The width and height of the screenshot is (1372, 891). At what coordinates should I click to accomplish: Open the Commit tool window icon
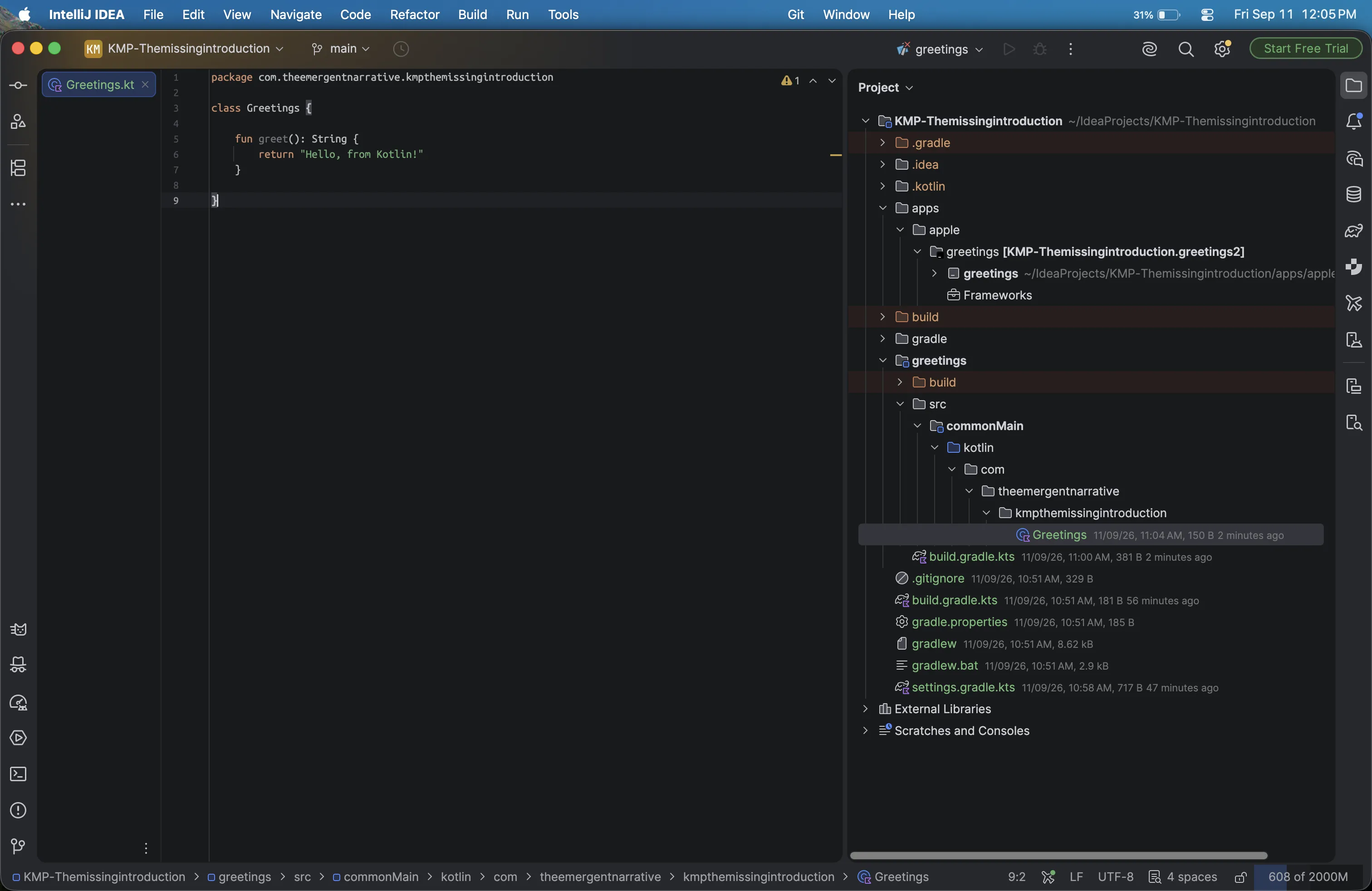tap(18, 85)
